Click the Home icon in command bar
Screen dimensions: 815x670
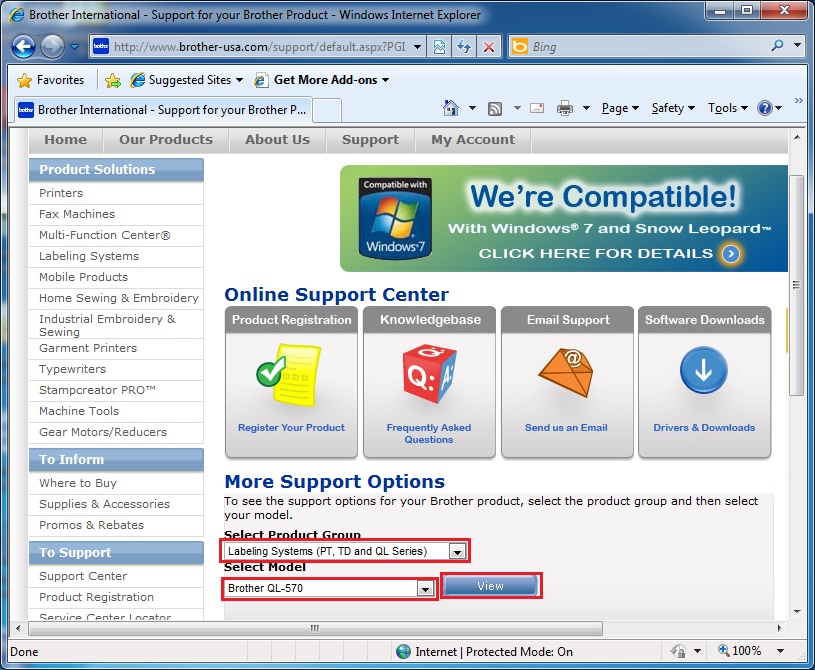pos(451,108)
